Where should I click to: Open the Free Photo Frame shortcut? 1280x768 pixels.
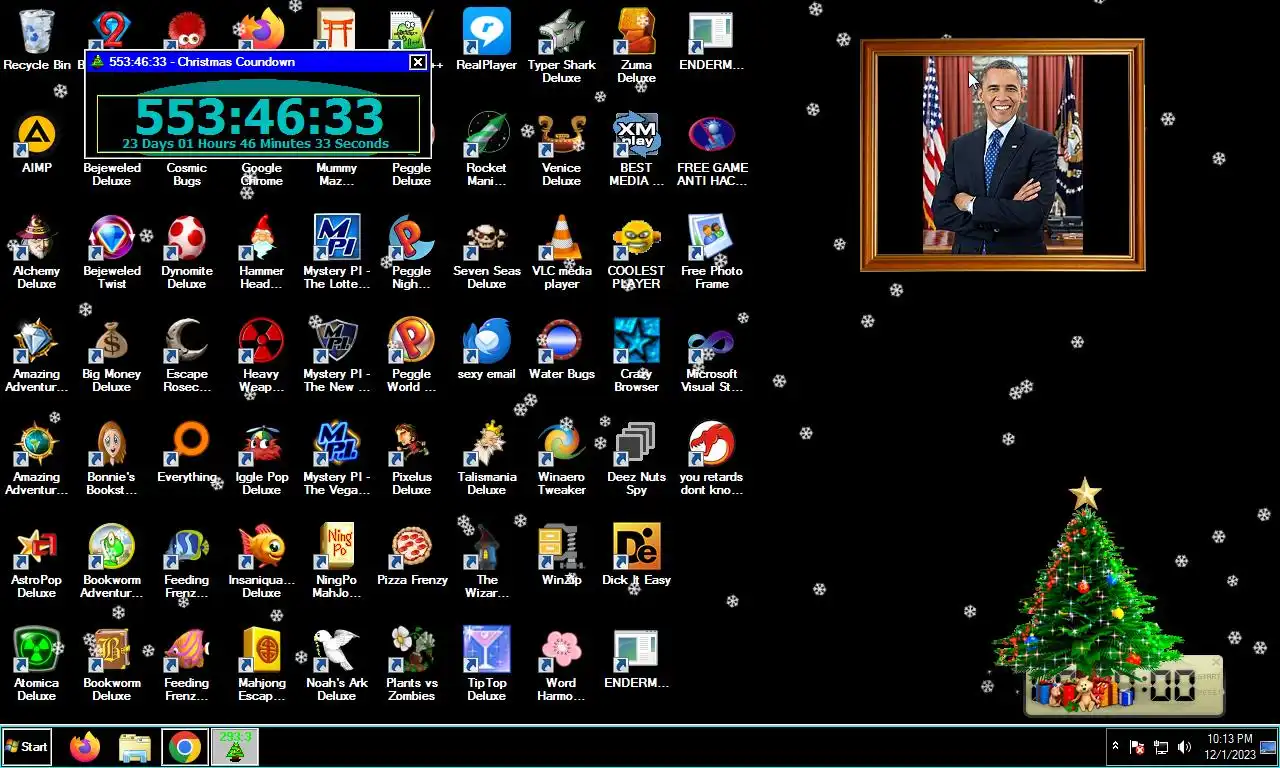click(712, 252)
